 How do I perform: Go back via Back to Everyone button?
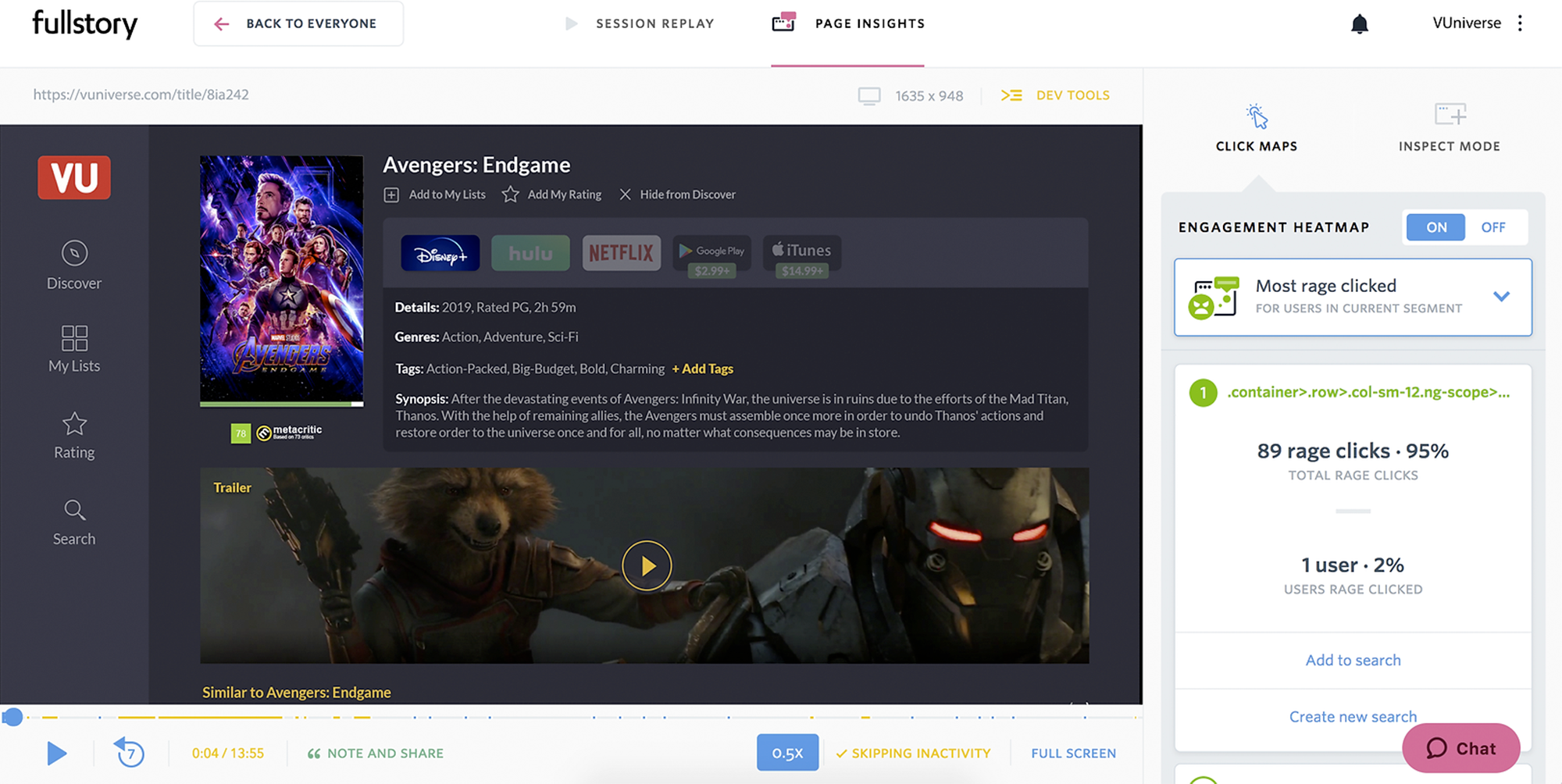[x=298, y=23]
